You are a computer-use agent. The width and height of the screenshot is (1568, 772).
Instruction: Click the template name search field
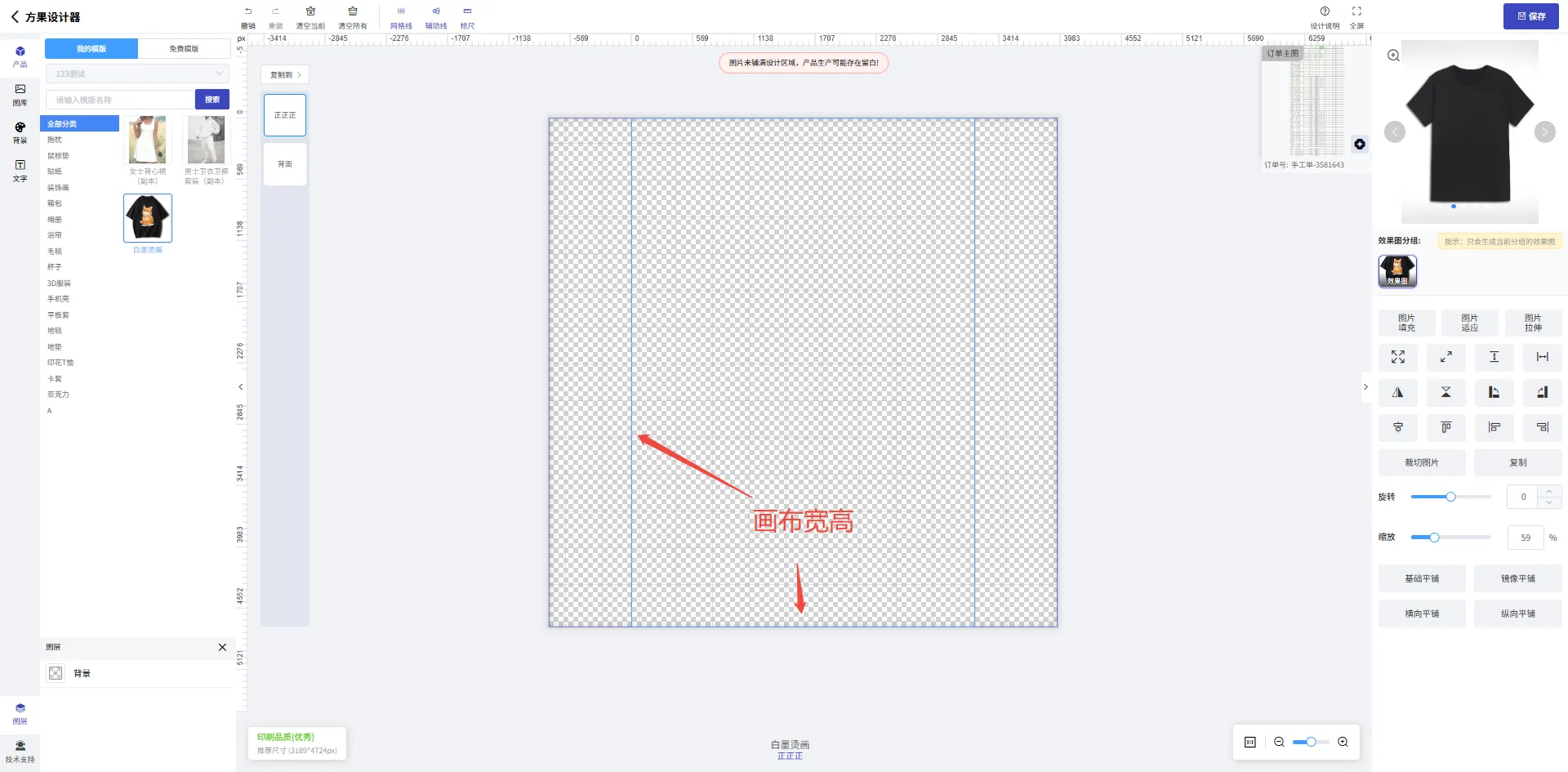click(x=120, y=100)
